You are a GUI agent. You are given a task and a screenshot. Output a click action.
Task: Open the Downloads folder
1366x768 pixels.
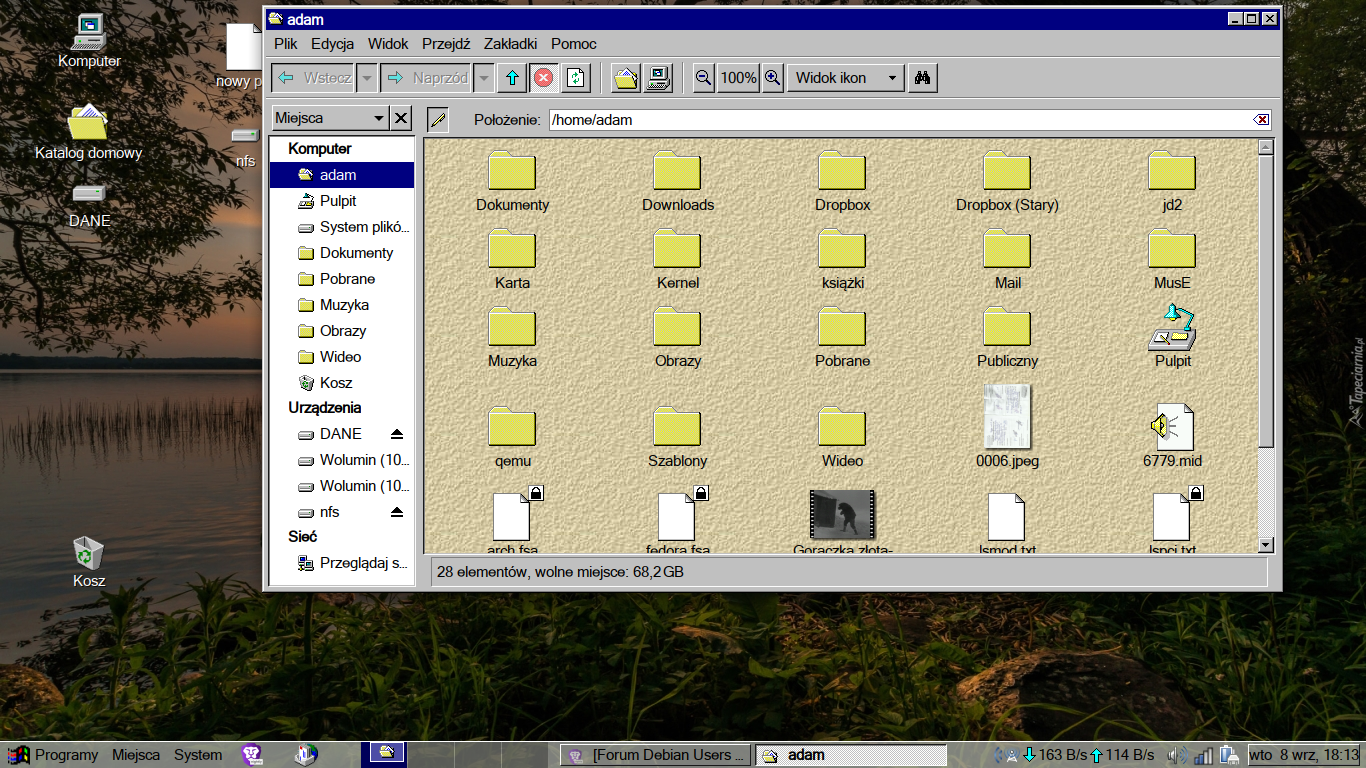pos(678,181)
